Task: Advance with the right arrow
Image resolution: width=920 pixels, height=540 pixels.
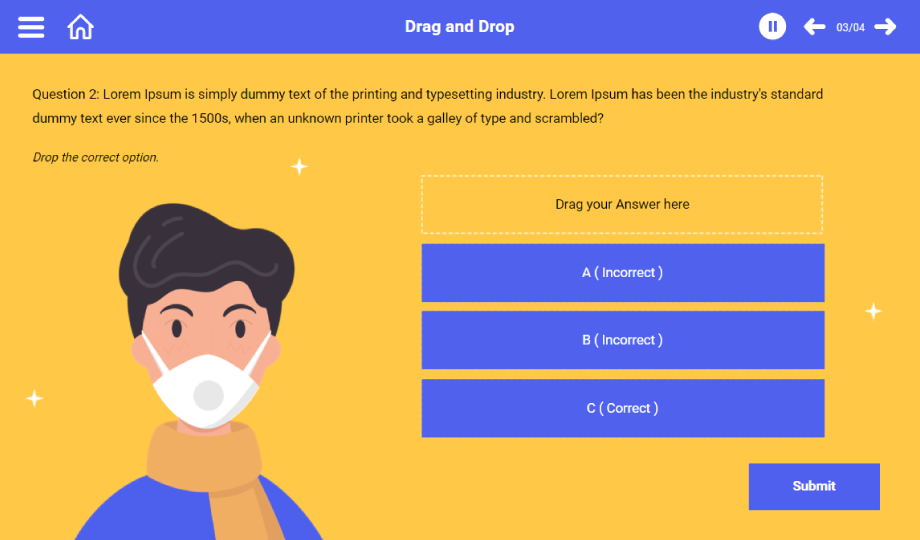Action: click(885, 26)
